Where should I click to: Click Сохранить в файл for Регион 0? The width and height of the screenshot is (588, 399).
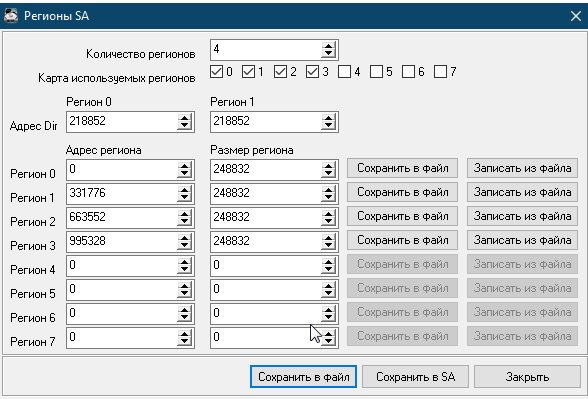coord(402,168)
